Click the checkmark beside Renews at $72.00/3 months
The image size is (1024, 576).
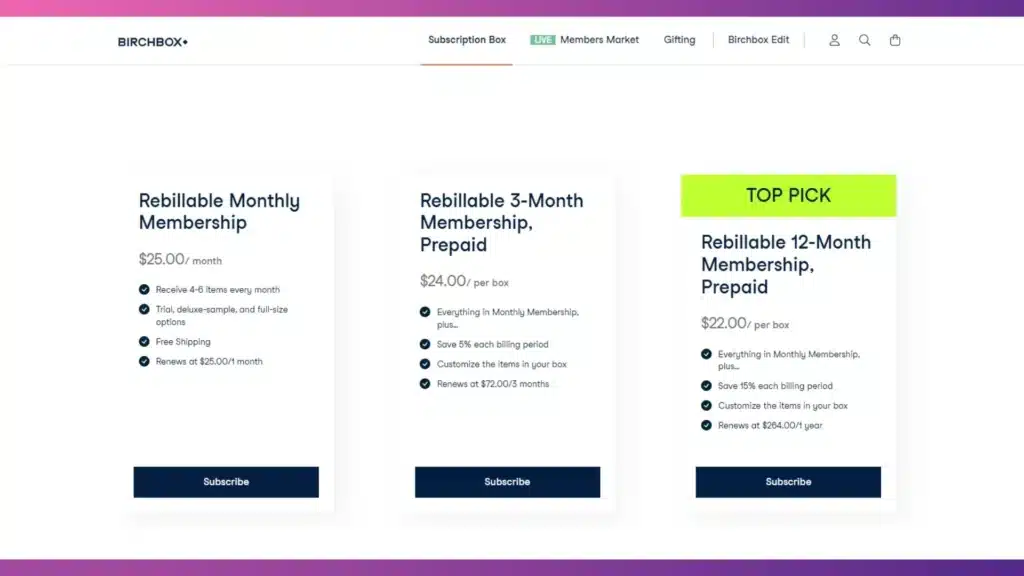(425, 383)
